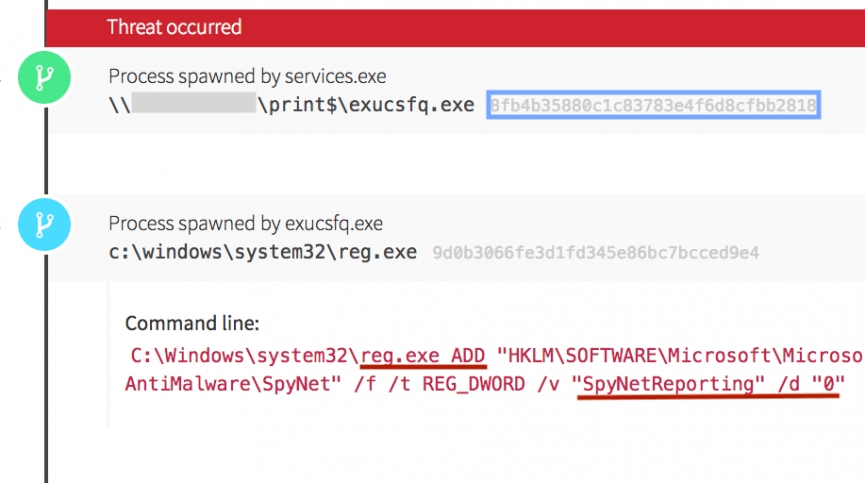Click the blue exucsfq.exe process node icon
This screenshot has width=865, height=483.
pyautogui.click(x=46, y=224)
